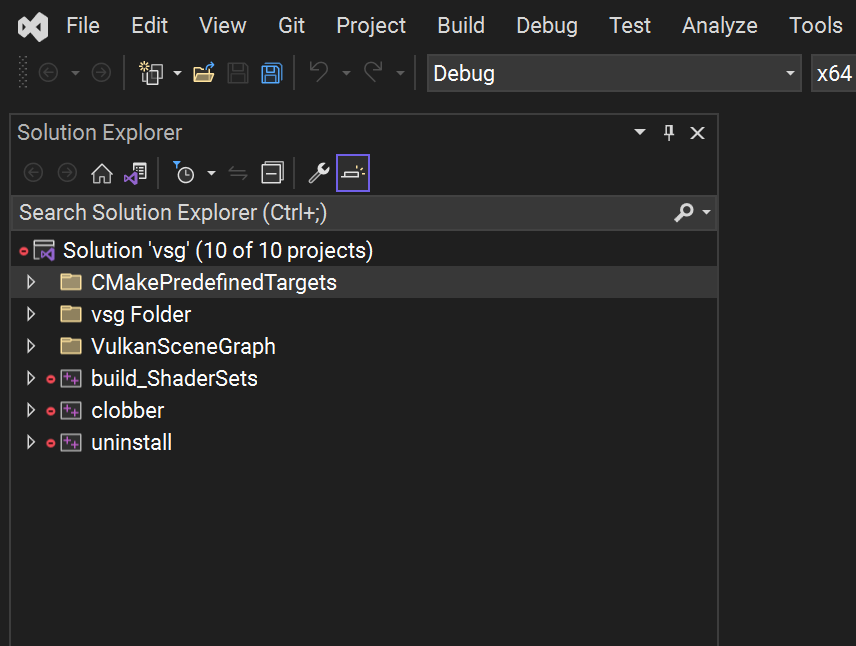Collapse all nodes in Solution Explorer

272,172
